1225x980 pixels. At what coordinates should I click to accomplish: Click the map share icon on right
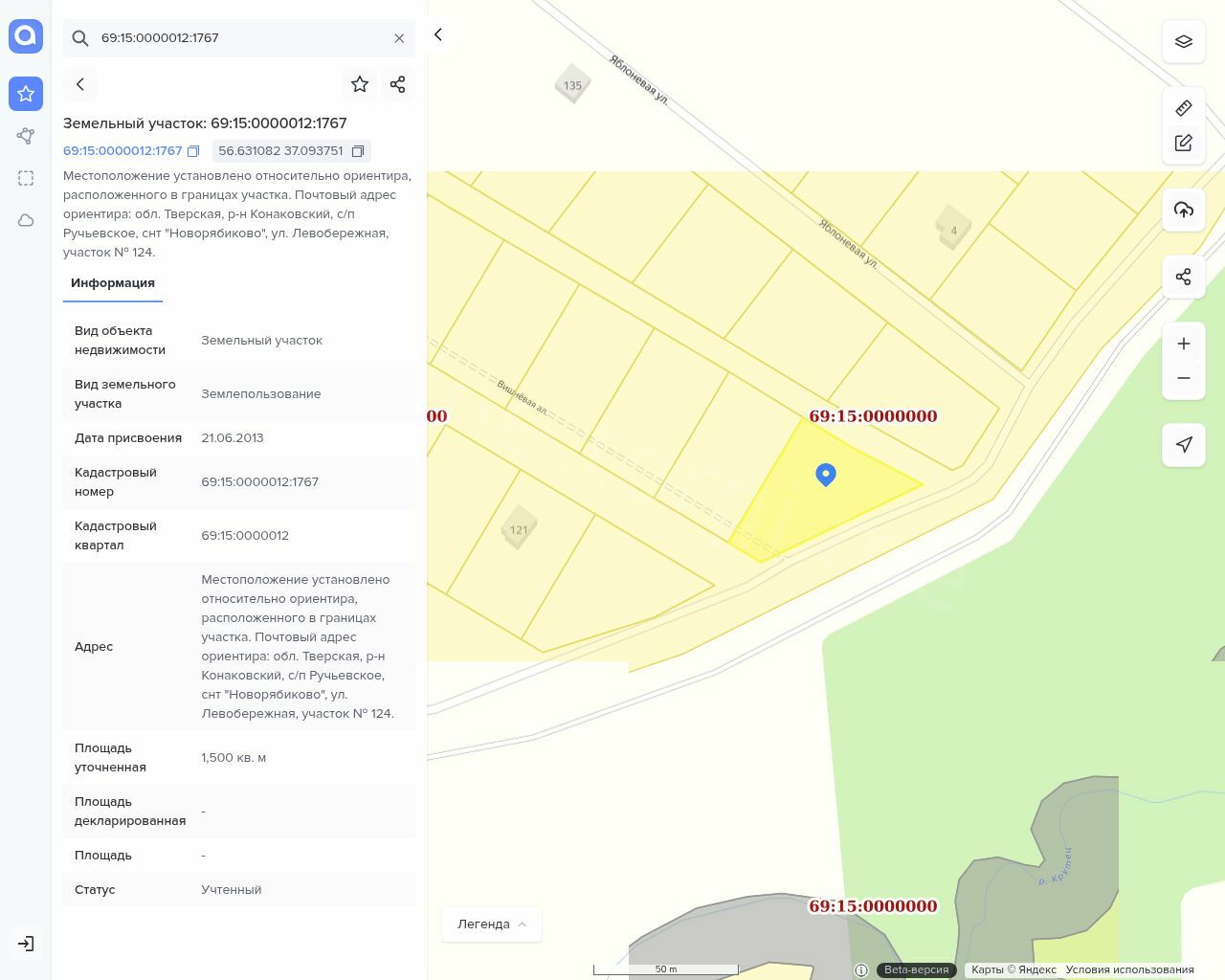(1183, 277)
